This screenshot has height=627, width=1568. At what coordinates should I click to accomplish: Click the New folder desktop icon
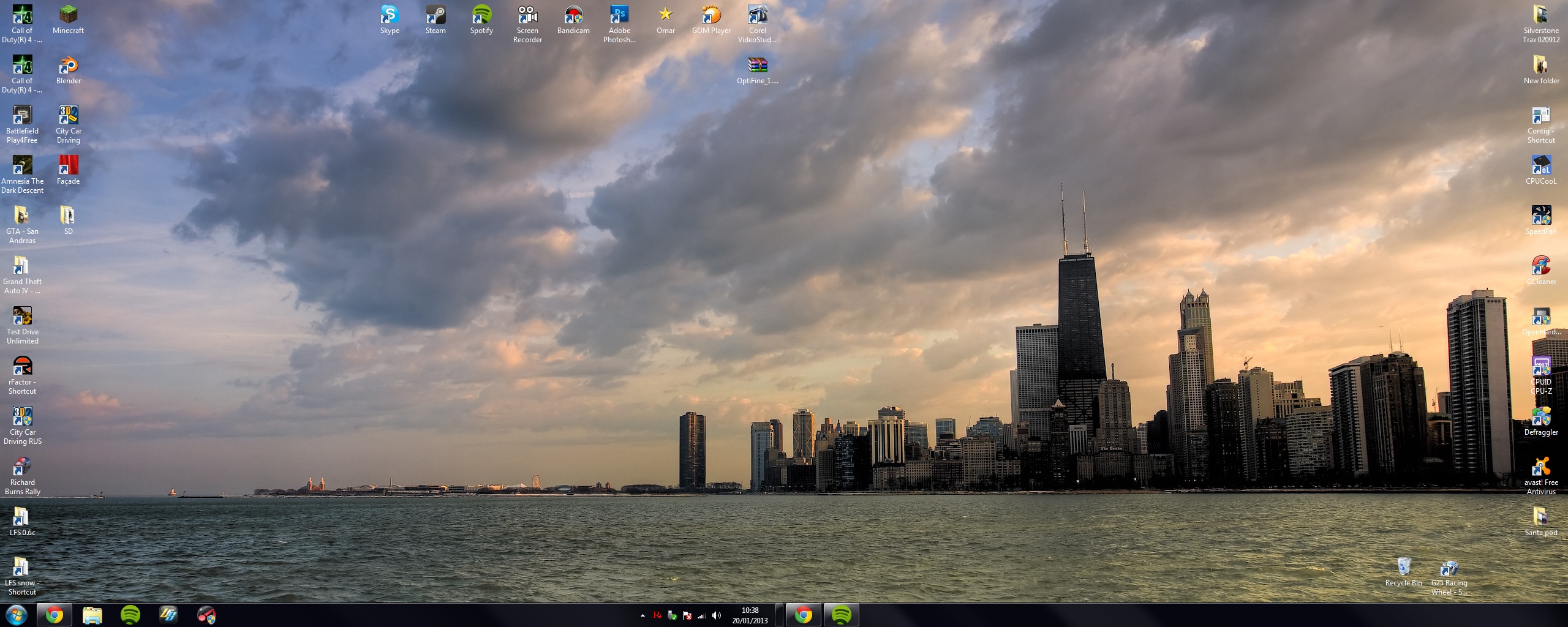coord(1541,70)
